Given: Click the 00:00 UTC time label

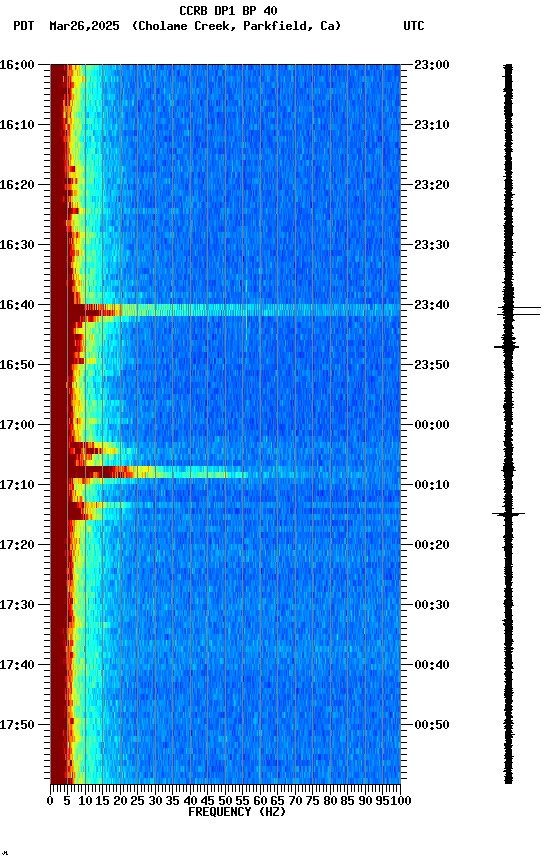Looking at the screenshot, I should click(x=432, y=425).
